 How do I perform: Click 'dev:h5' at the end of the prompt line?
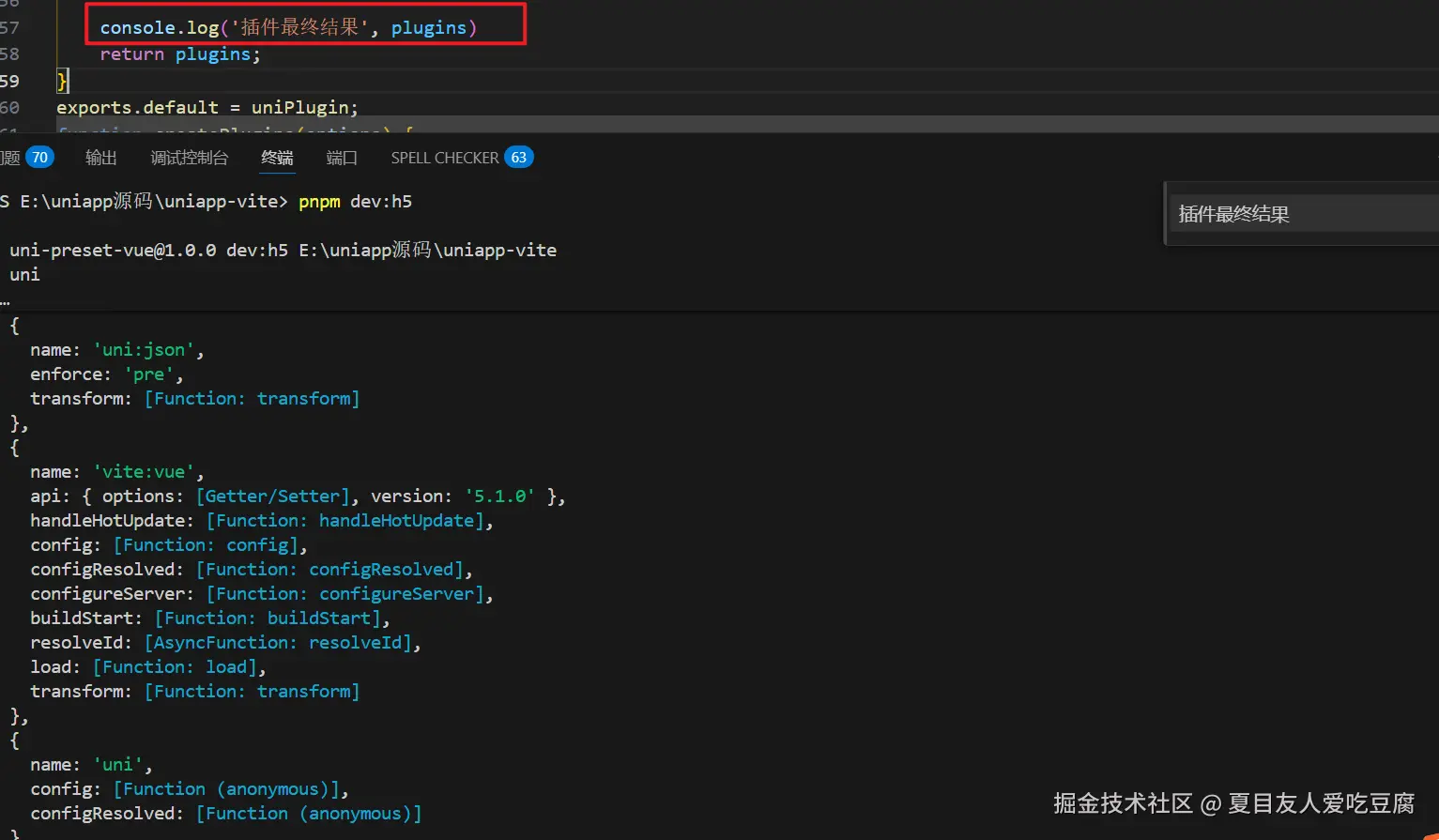[x=381, y=202]
